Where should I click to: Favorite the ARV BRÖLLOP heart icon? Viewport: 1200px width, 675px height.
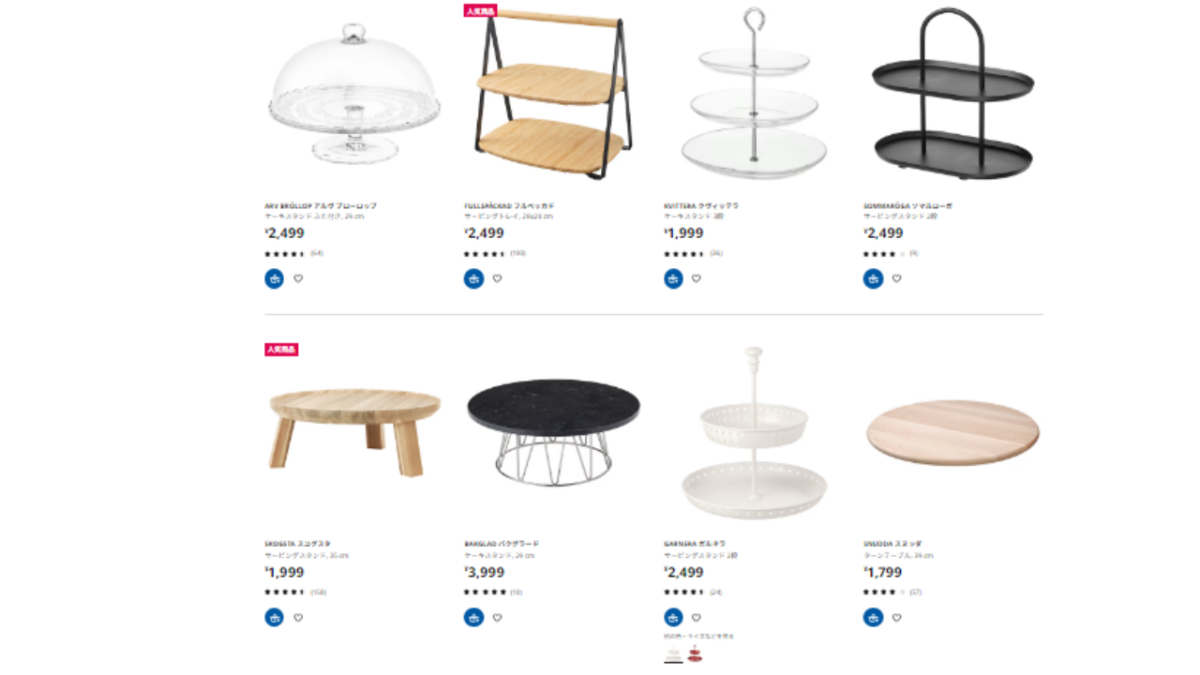point(298,279)
